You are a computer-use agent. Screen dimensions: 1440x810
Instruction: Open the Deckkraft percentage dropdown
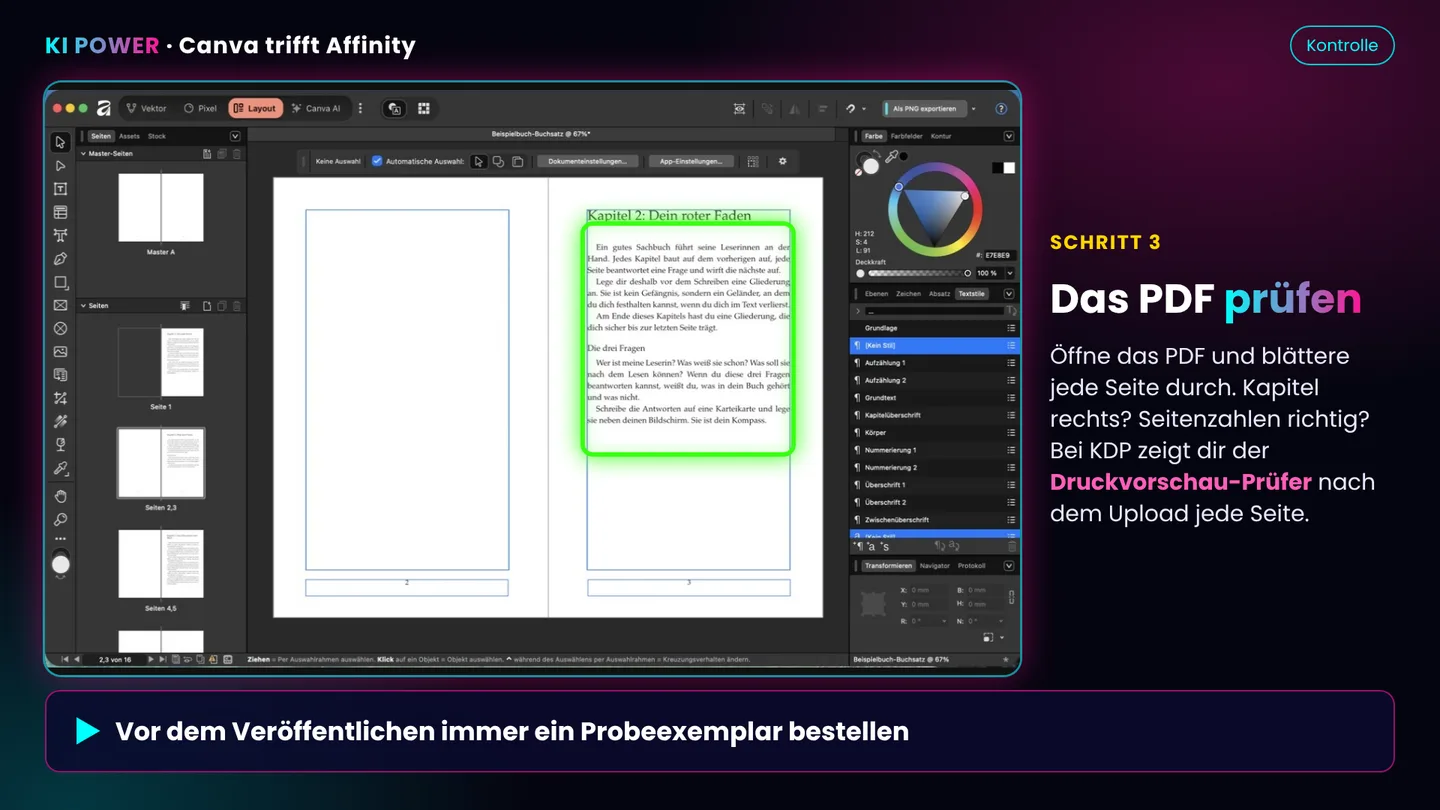[x=1010, y=273]
